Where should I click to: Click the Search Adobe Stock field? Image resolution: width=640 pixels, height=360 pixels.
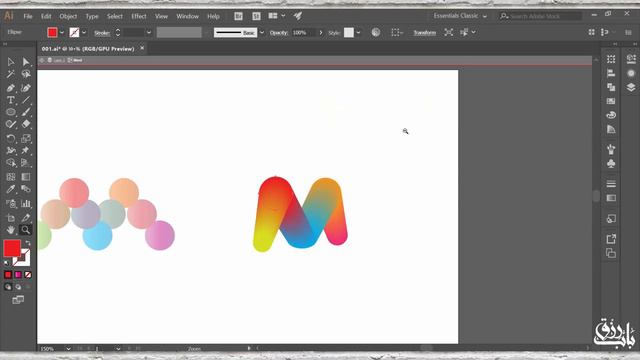click(541, 16)
